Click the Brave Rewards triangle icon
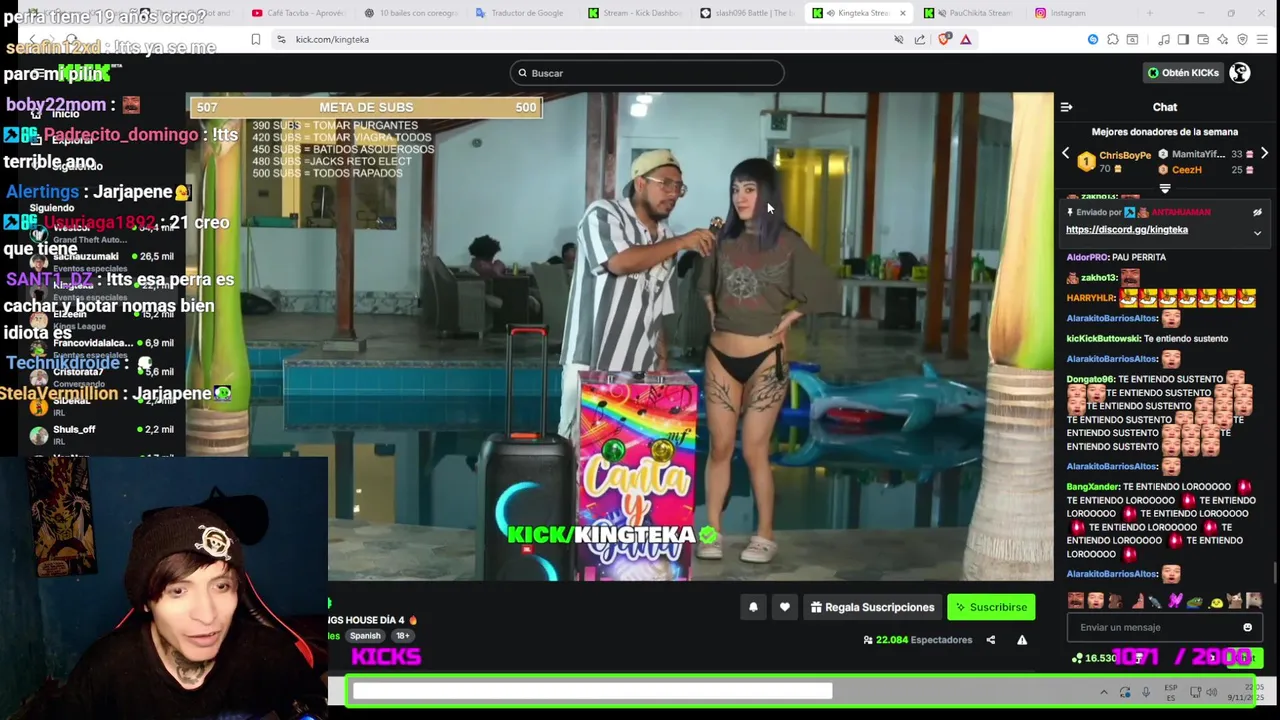Image resolution: width=1280 pixels, height=720 pixels. click(x=965, y=39)
